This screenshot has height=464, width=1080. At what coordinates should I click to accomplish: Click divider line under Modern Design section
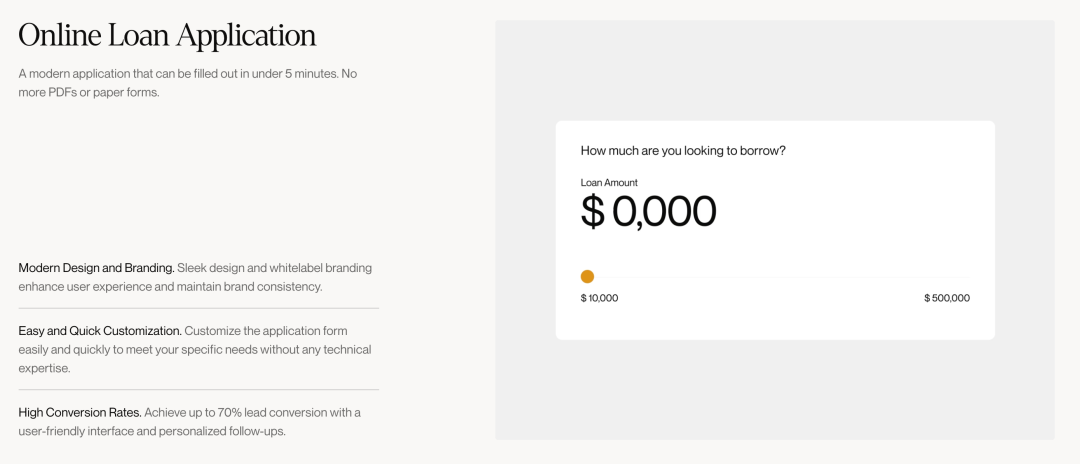(198, 308)
